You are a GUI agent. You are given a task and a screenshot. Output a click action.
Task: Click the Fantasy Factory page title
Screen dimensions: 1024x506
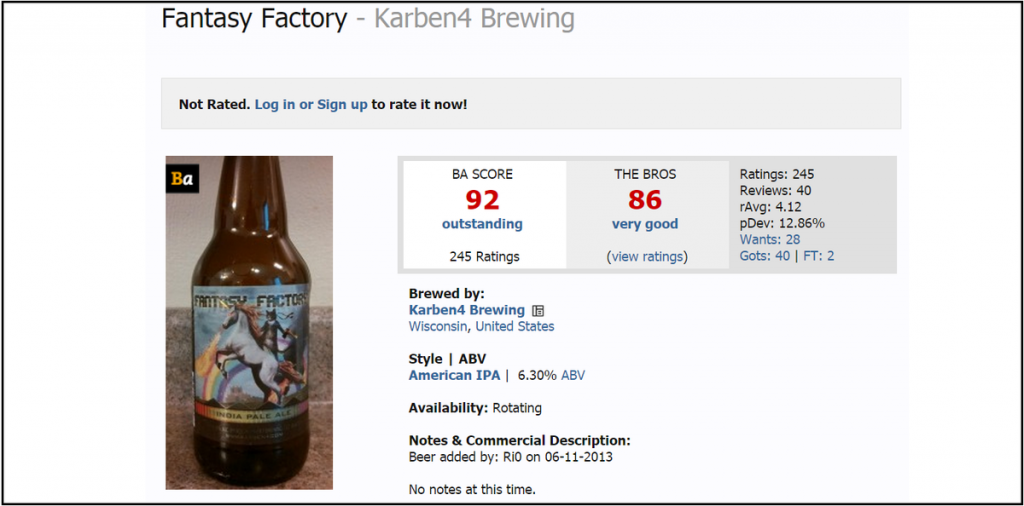(x=254, y=18)
